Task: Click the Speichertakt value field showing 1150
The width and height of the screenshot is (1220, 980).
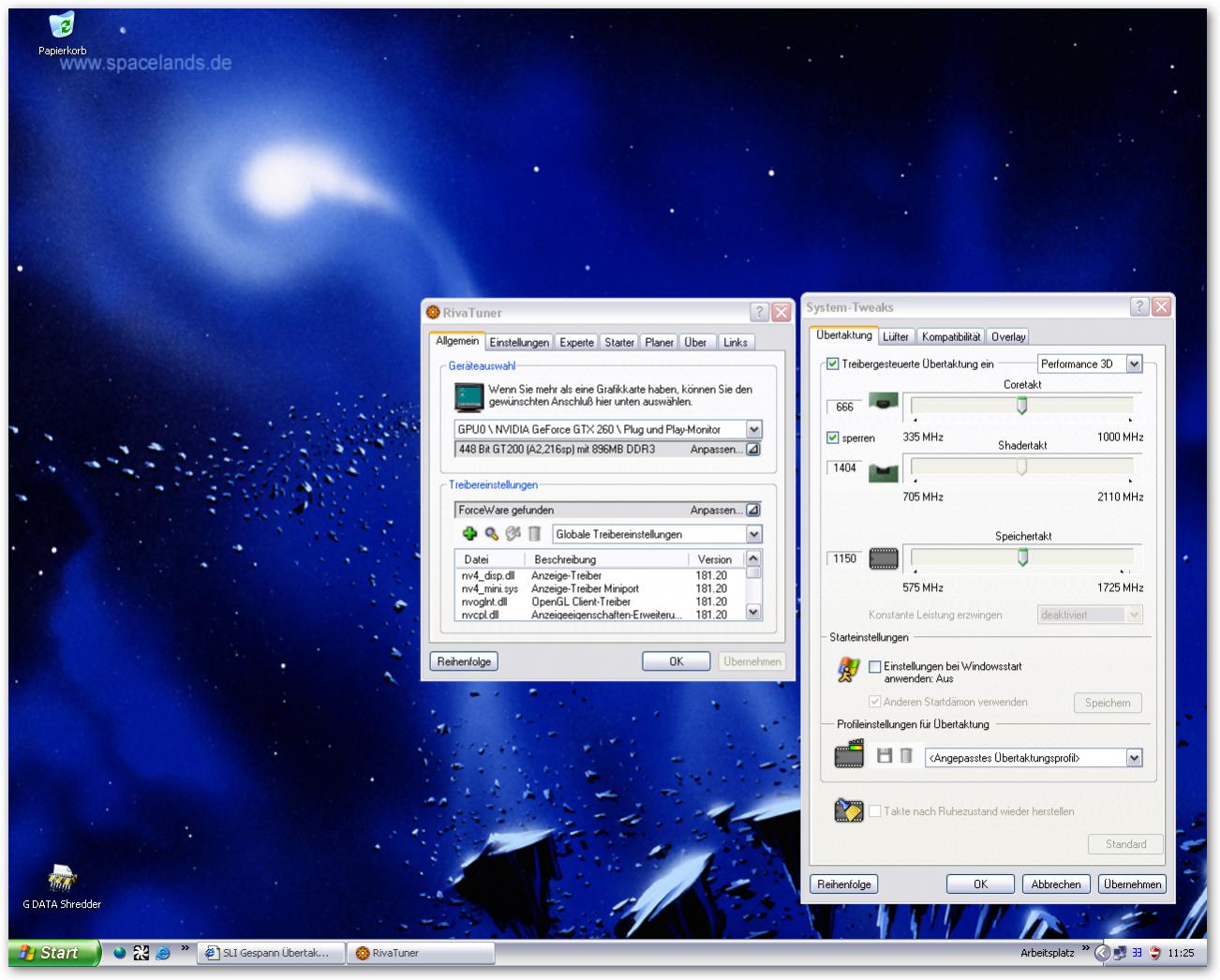Action: coord(844,558)
